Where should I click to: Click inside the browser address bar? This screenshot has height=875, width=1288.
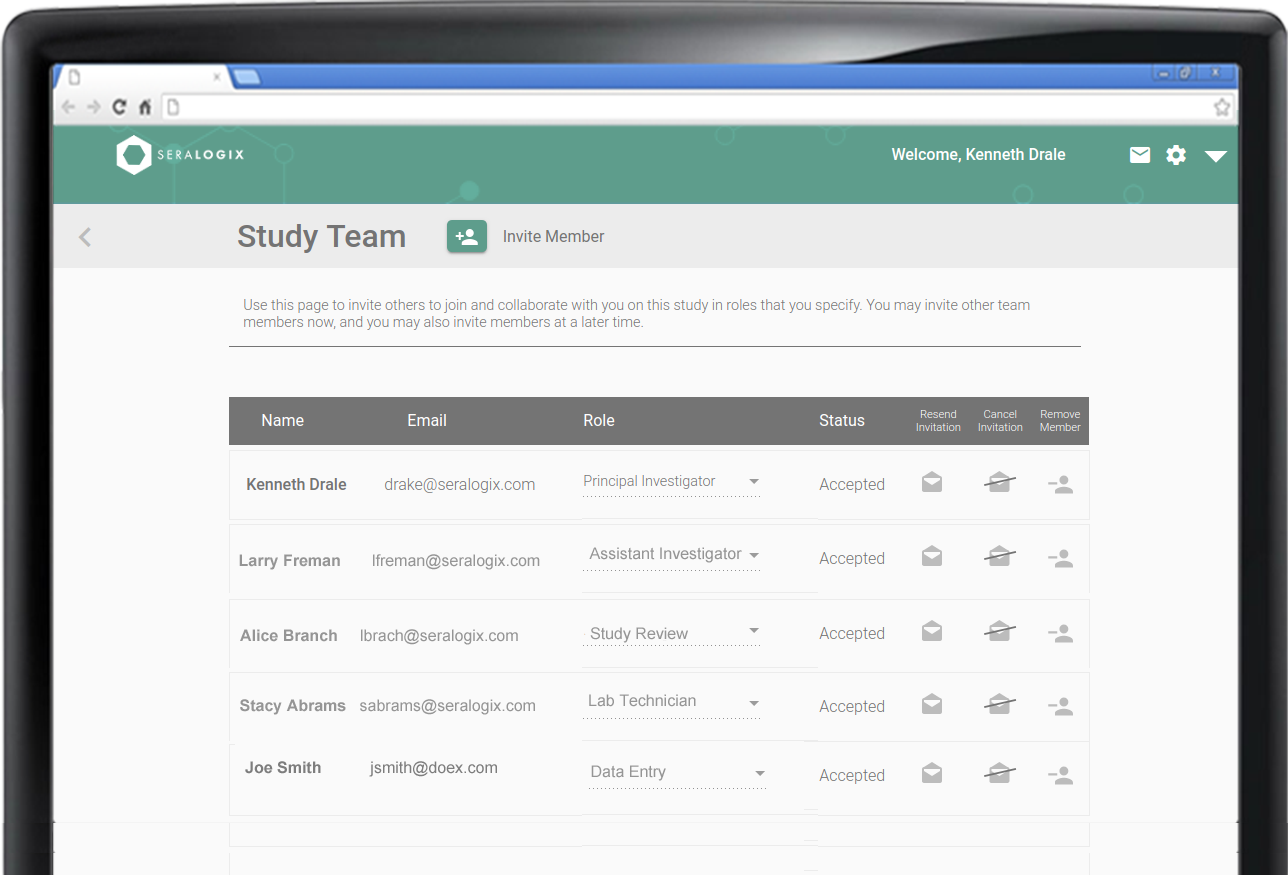click(x=600, y=106)
